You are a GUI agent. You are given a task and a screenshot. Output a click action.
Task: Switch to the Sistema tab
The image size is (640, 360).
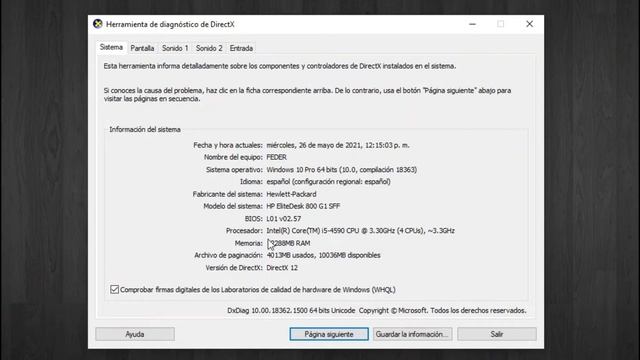111,47
